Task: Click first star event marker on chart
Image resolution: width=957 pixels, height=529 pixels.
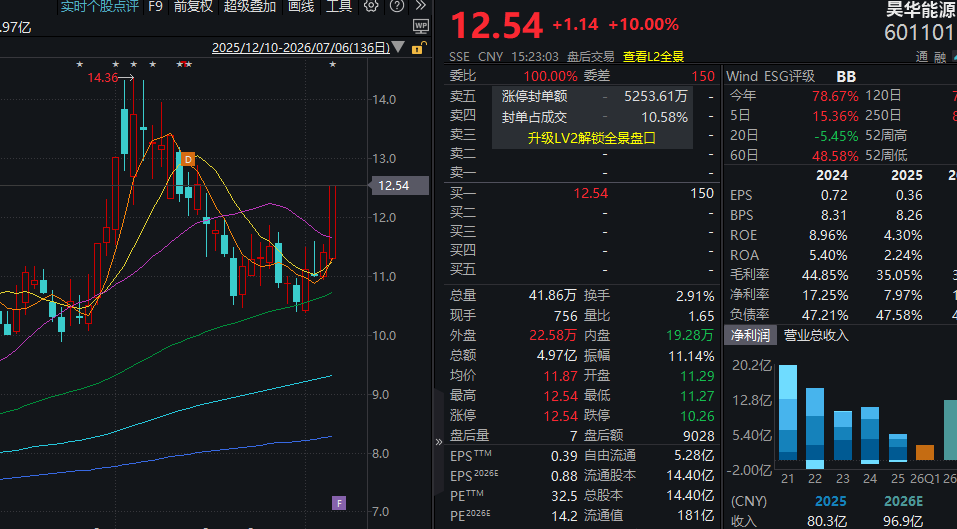Action: click(79, 64)
